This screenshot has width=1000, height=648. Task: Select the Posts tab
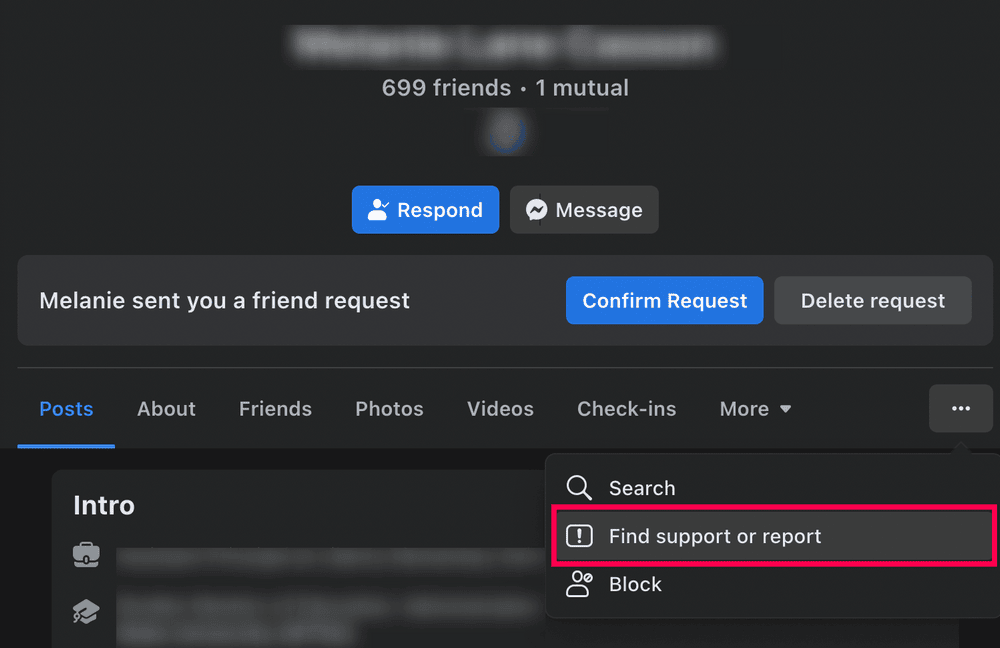pos(66,408)
